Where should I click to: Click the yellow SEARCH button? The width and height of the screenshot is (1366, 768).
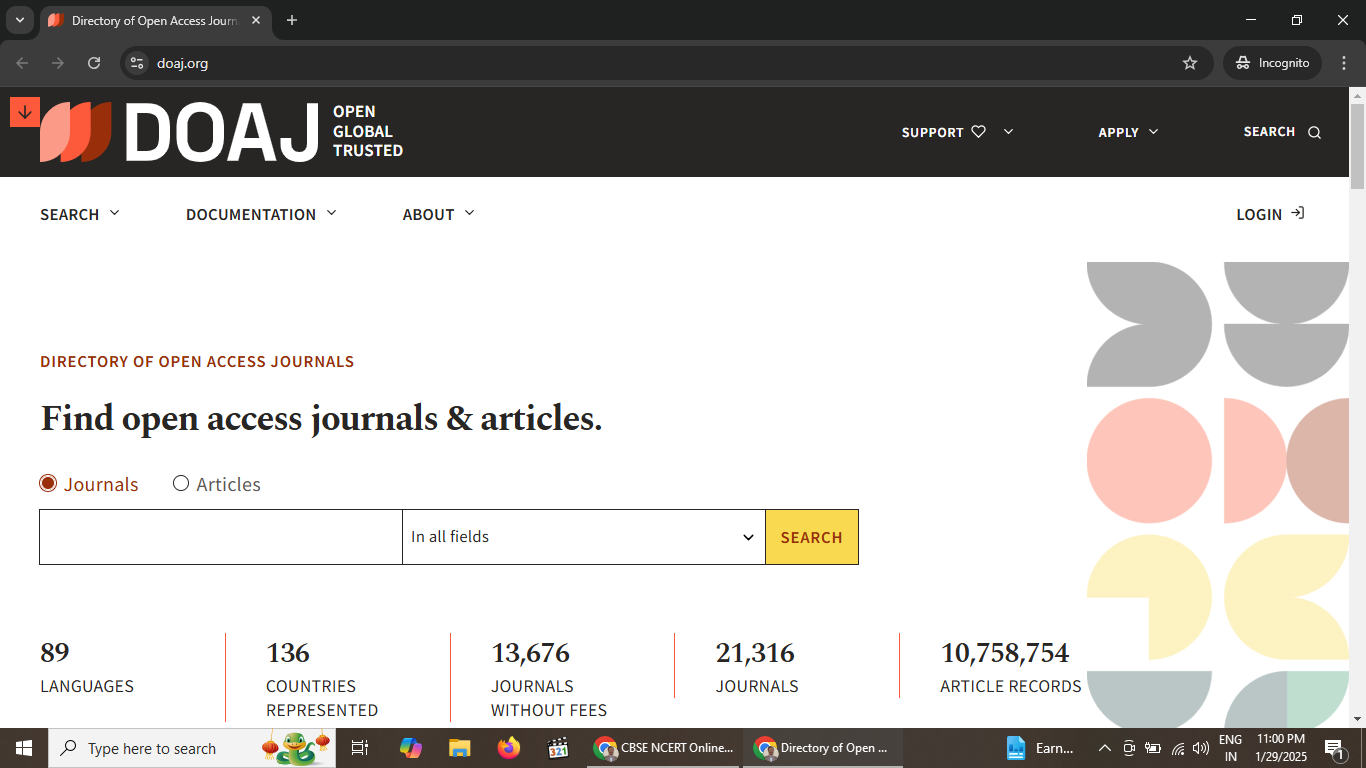pos(812,537)
